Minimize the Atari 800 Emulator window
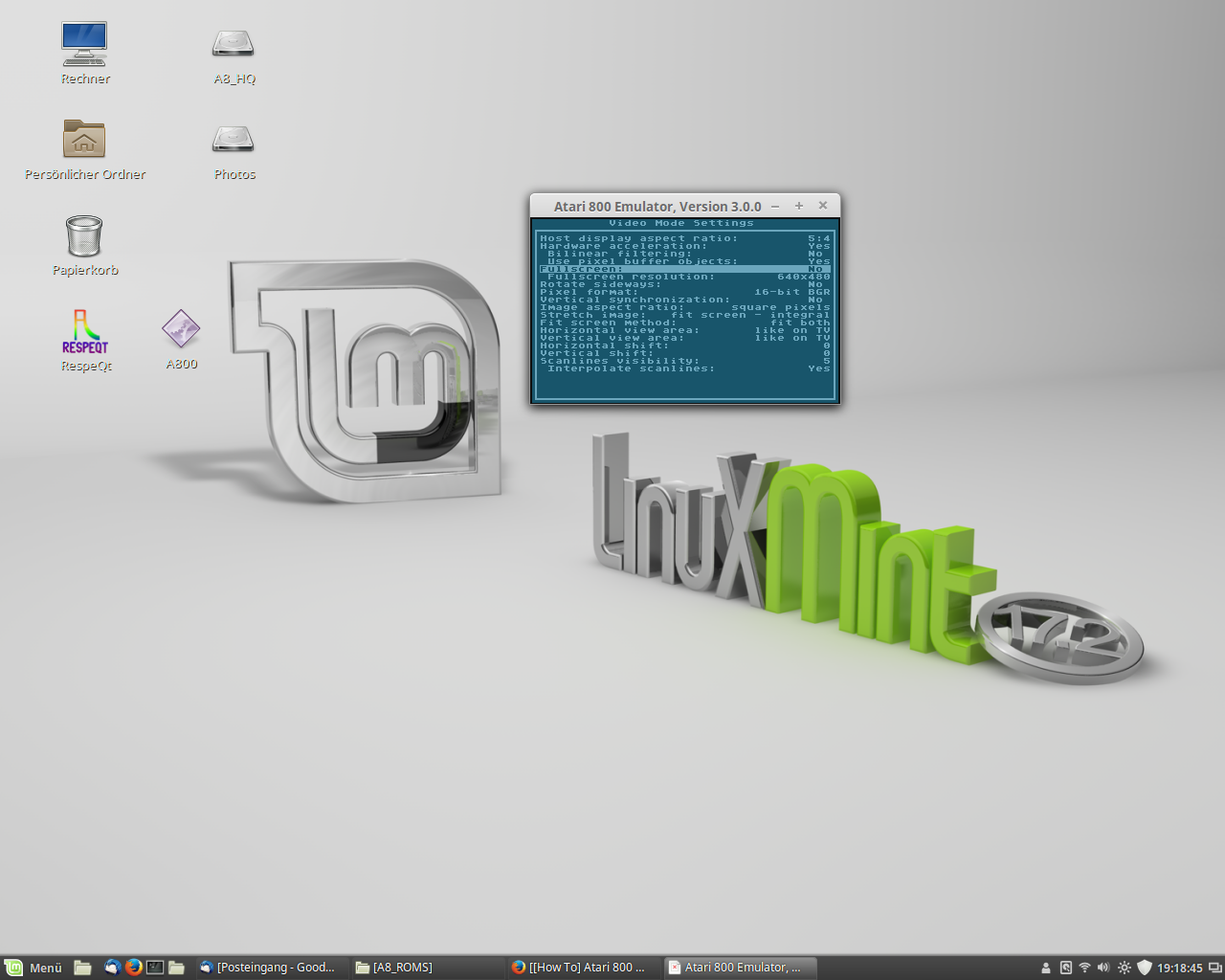The width and height of the screenshot is (1225, 980). (775, 206)
